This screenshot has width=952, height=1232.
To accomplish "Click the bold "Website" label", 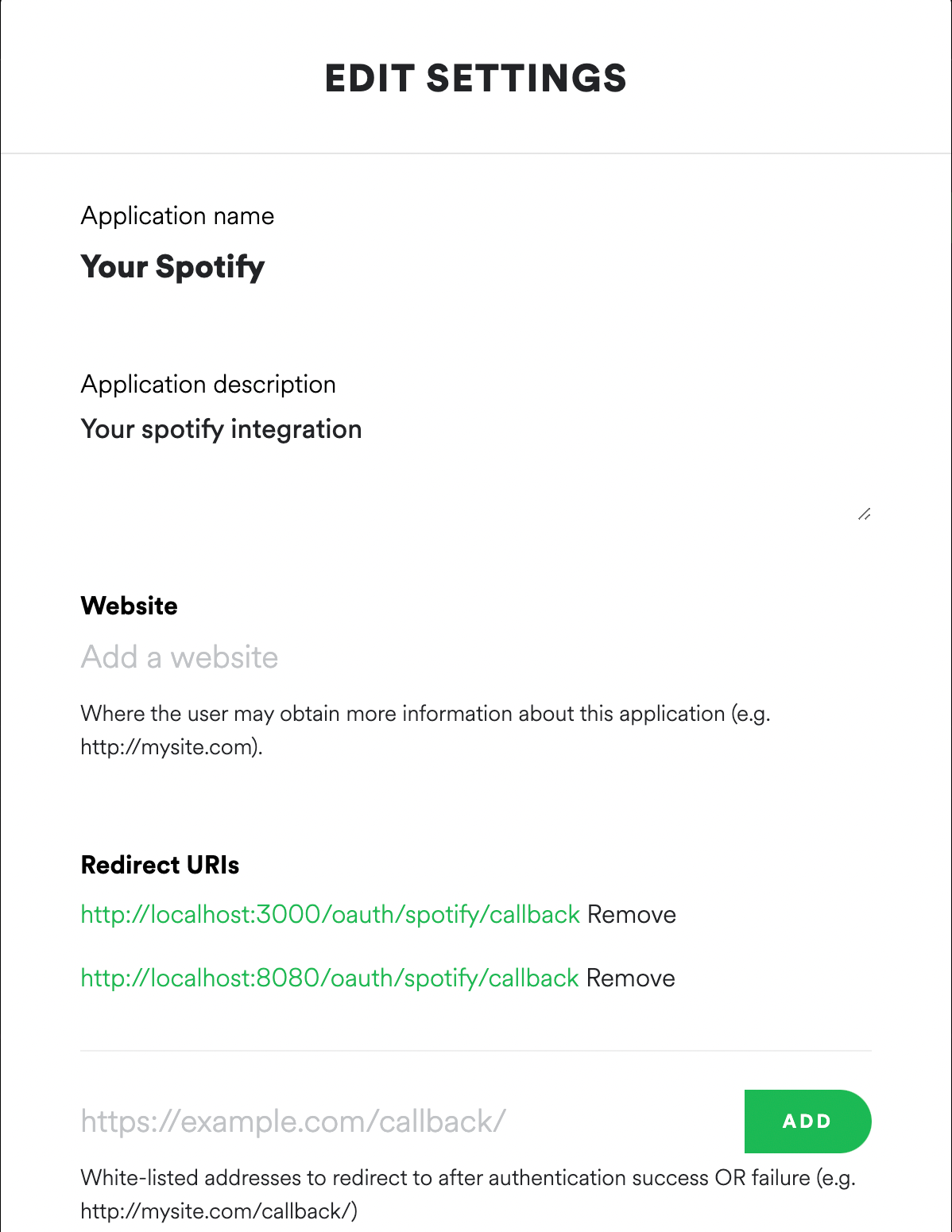I will pos(130,606).
